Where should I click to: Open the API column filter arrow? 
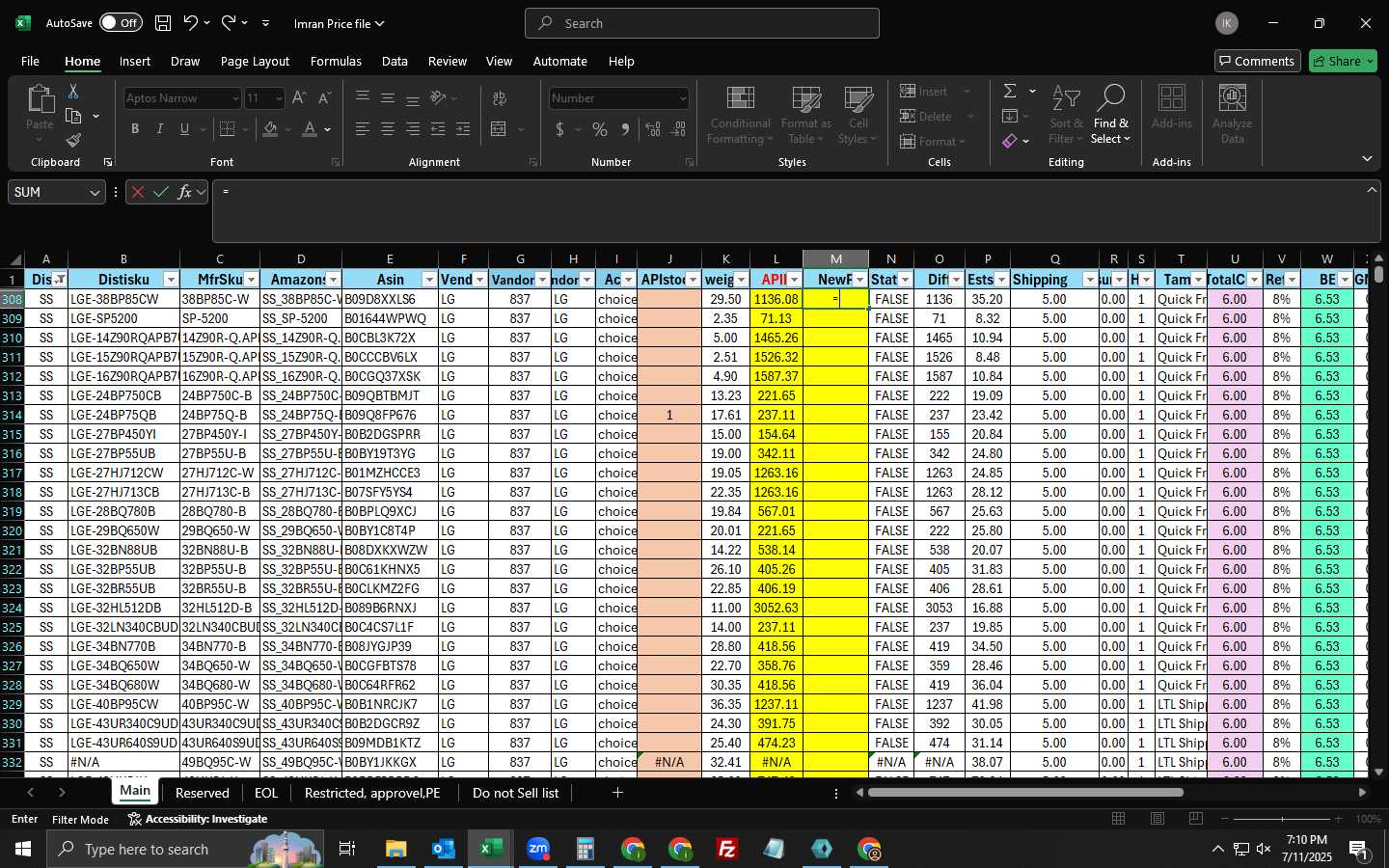point(794,280)
